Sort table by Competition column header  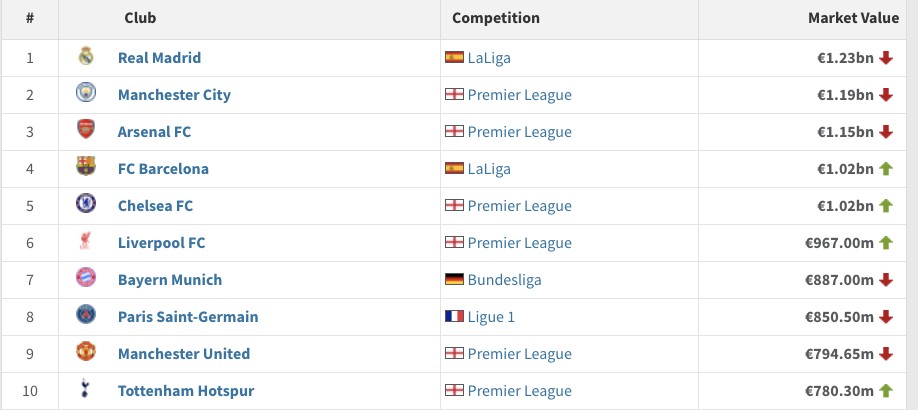click(x=496, y=18)
